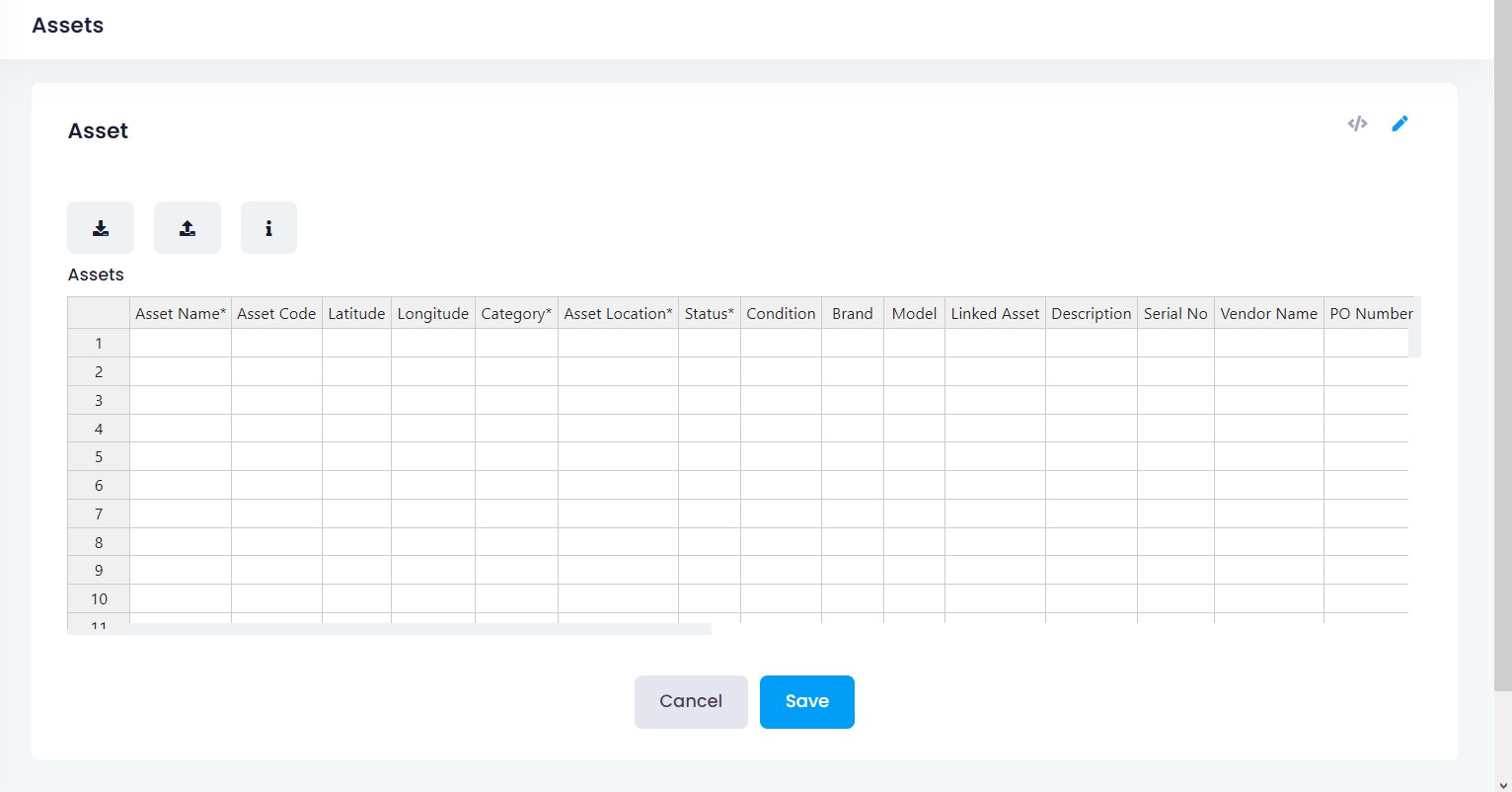Click the Category cell in row 3
1512x792 pixels.
pos(516,400)
